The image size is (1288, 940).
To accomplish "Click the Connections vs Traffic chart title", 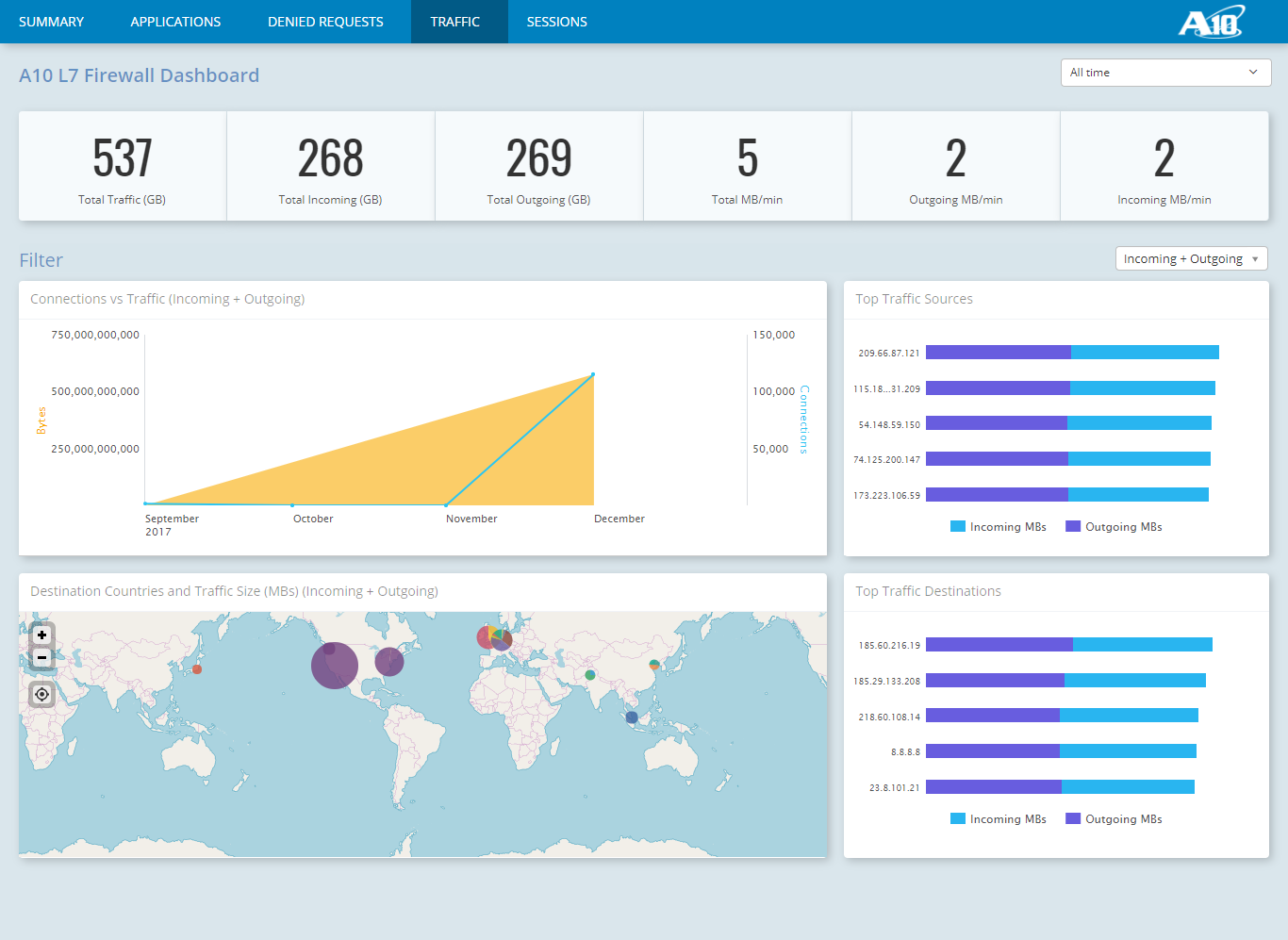I will (168, 299).
